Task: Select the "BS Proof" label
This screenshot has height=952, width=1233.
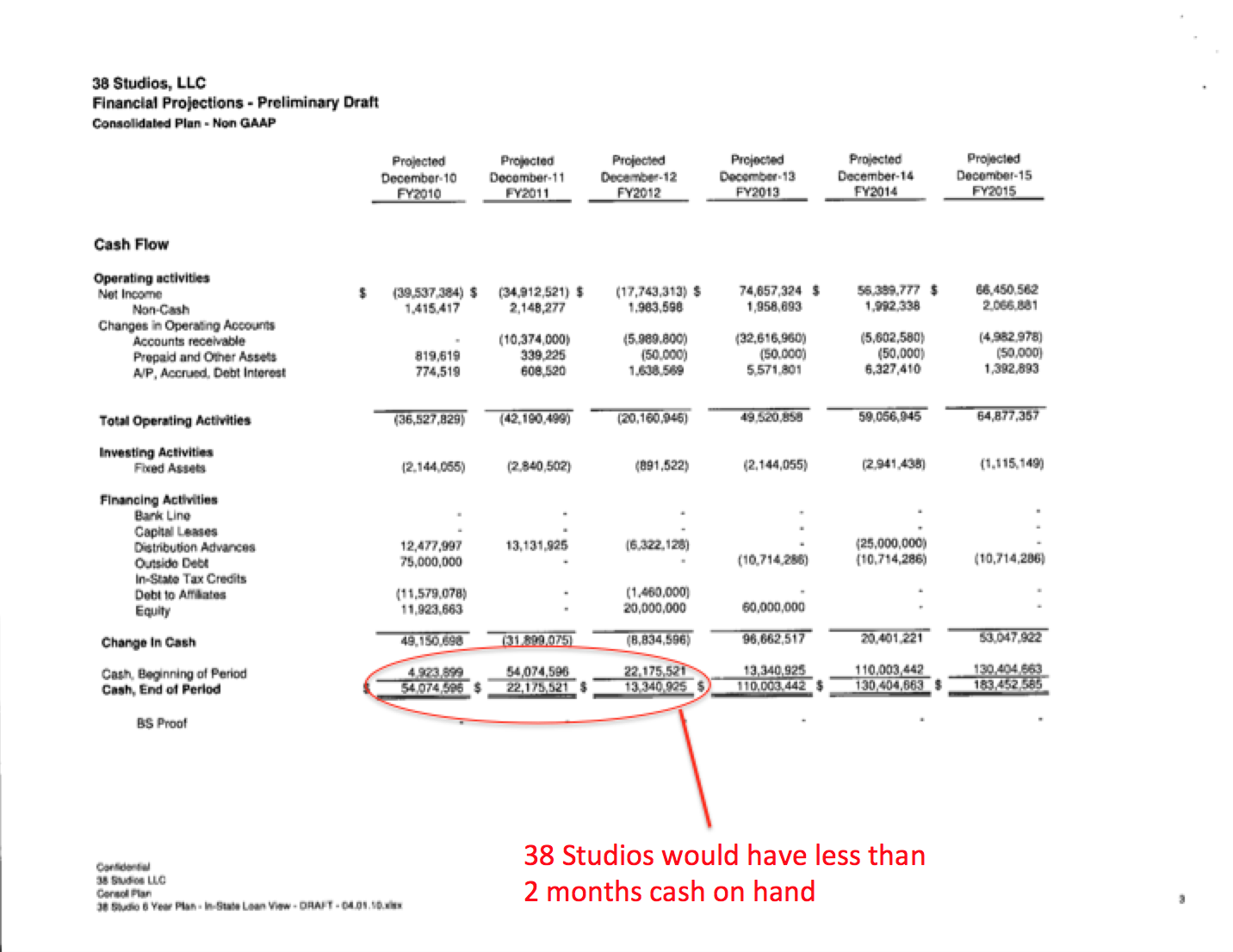Action: (161, 723)
